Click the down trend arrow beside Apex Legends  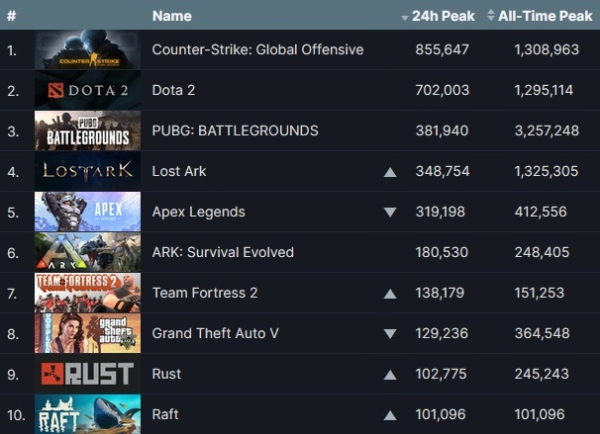pyautogui.click(x=390, y=212)
